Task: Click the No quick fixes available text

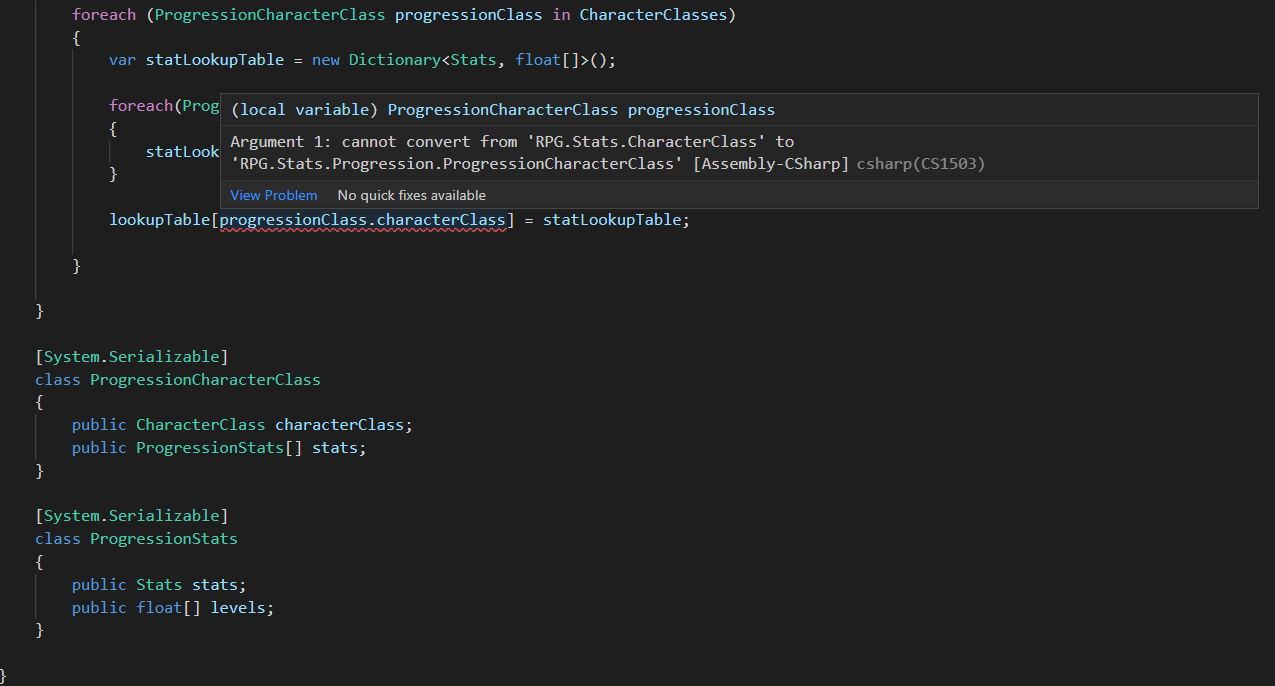Action: point(412,195)
